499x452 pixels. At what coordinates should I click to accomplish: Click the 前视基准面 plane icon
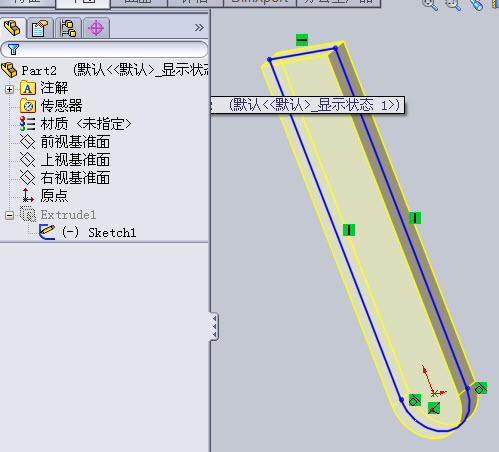point(27,142)
